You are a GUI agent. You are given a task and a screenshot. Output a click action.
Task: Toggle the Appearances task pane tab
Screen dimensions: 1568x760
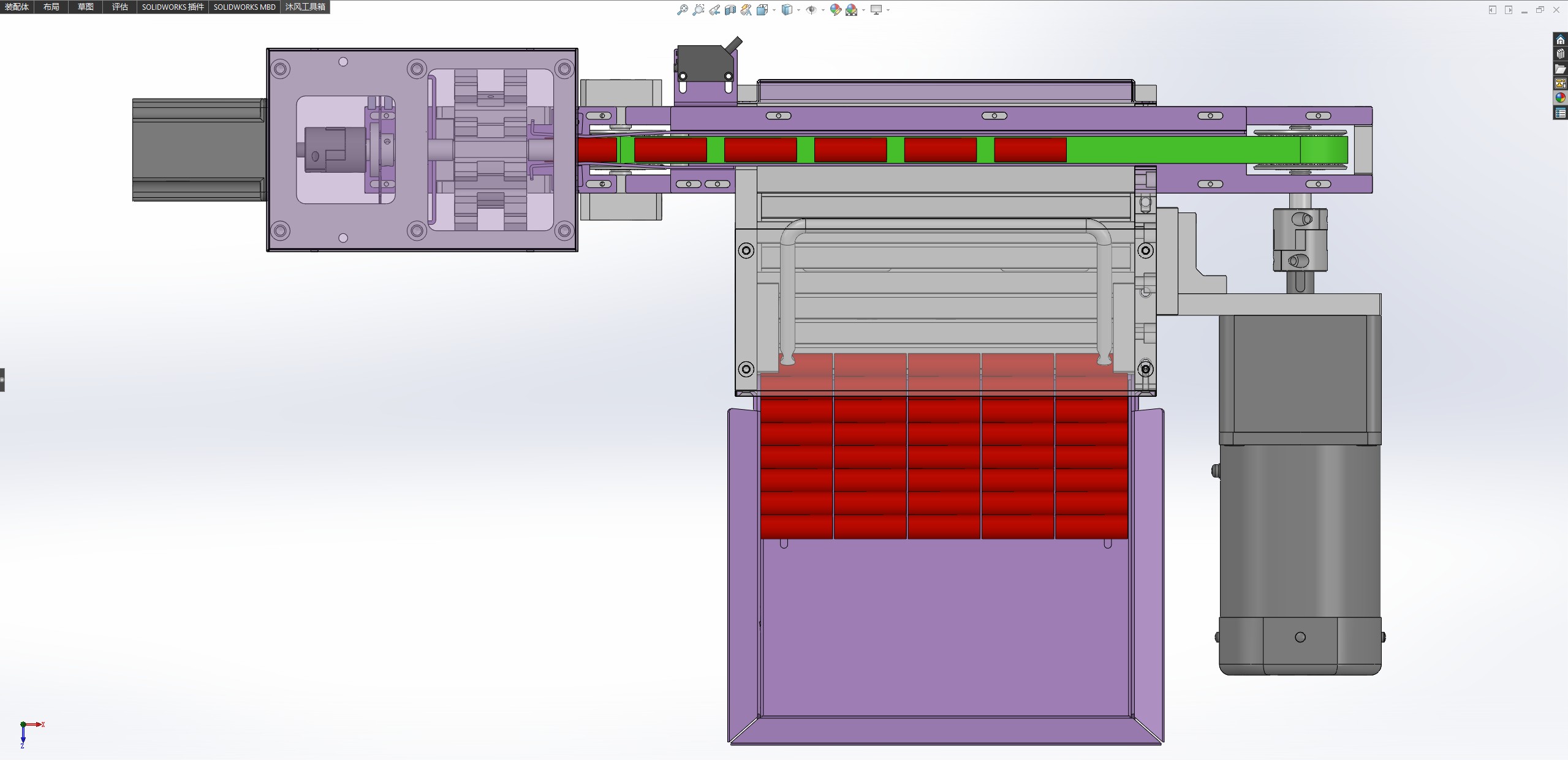click(1560, 98)
